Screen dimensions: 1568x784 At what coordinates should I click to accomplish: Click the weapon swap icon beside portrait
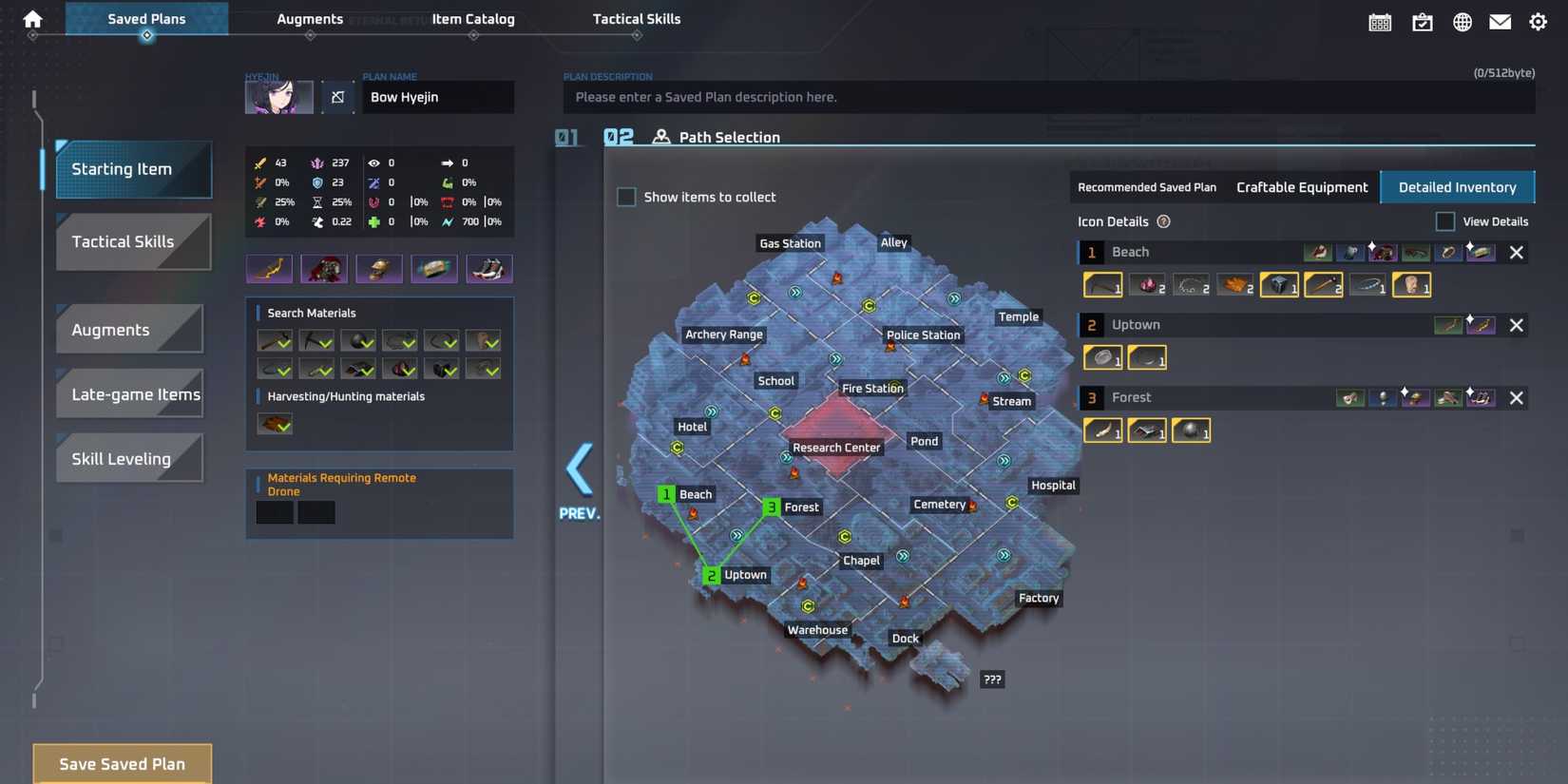pyautogui.click(x=337, y=97)
